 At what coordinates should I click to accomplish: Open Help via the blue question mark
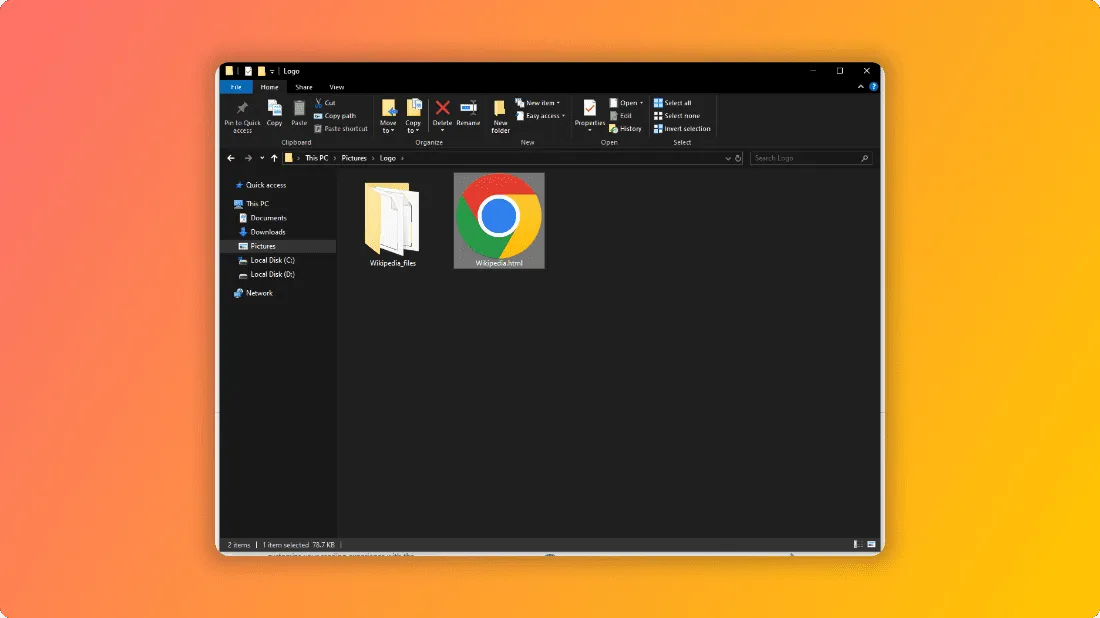tap(873, 87)
